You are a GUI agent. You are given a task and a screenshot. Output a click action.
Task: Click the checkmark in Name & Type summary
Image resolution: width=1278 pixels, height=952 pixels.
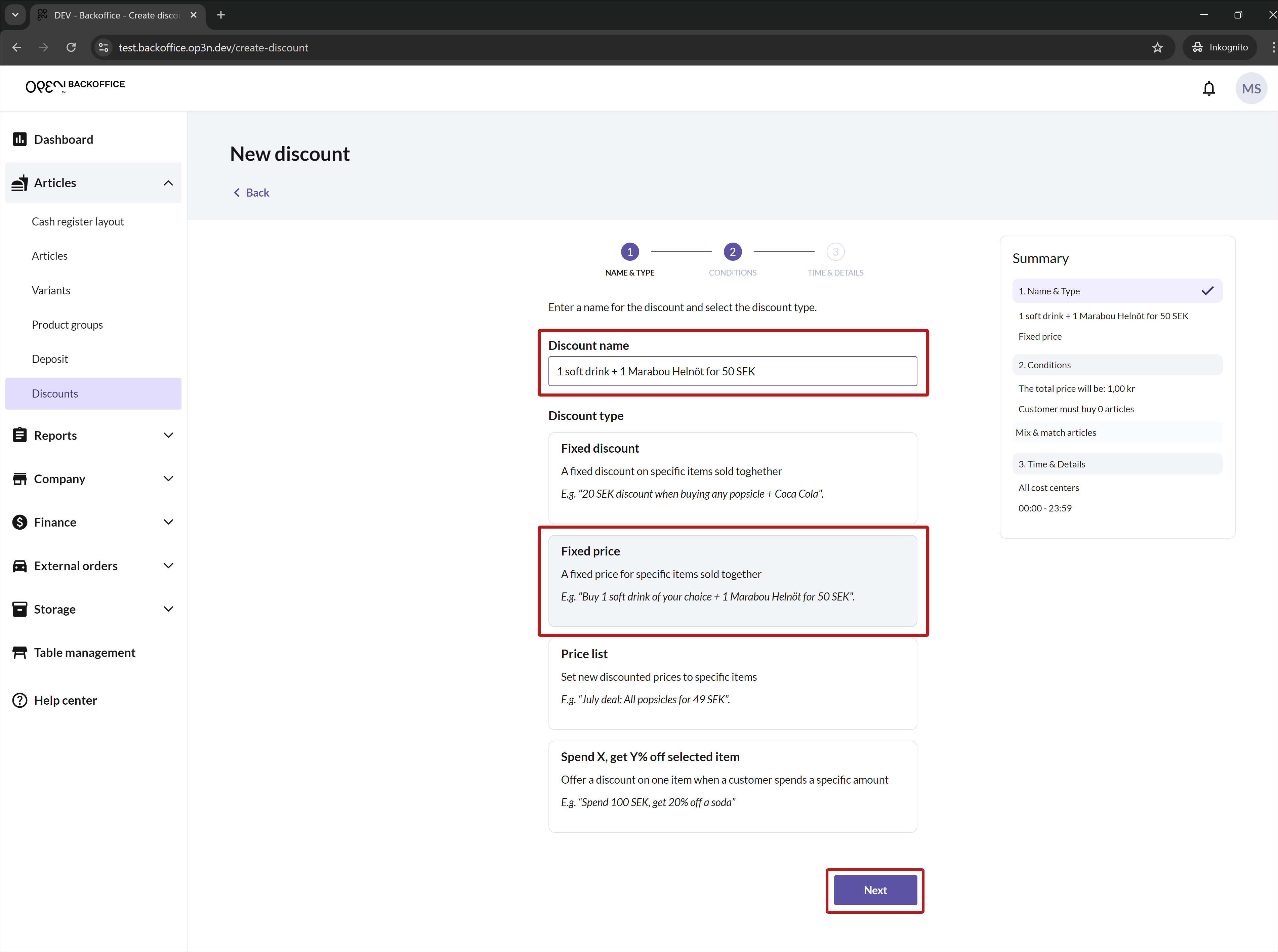[1208, 290]
